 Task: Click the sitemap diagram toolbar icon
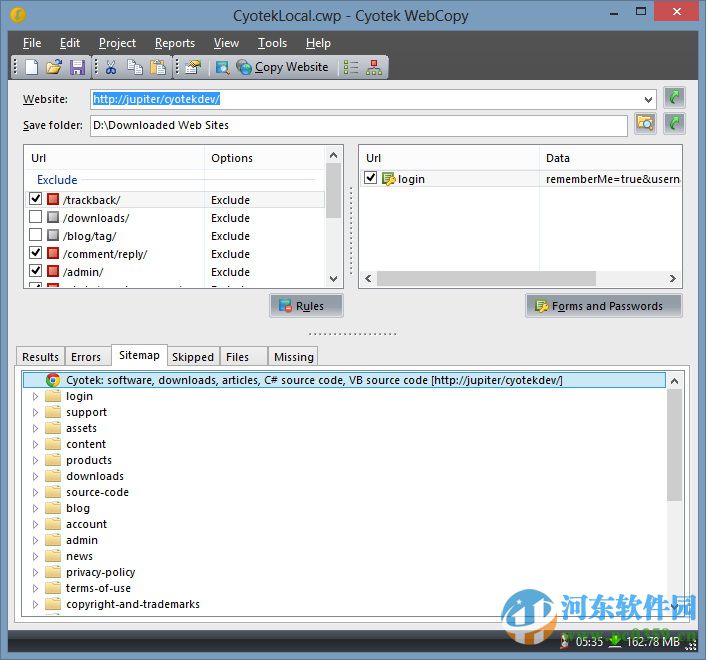point(374,67)
